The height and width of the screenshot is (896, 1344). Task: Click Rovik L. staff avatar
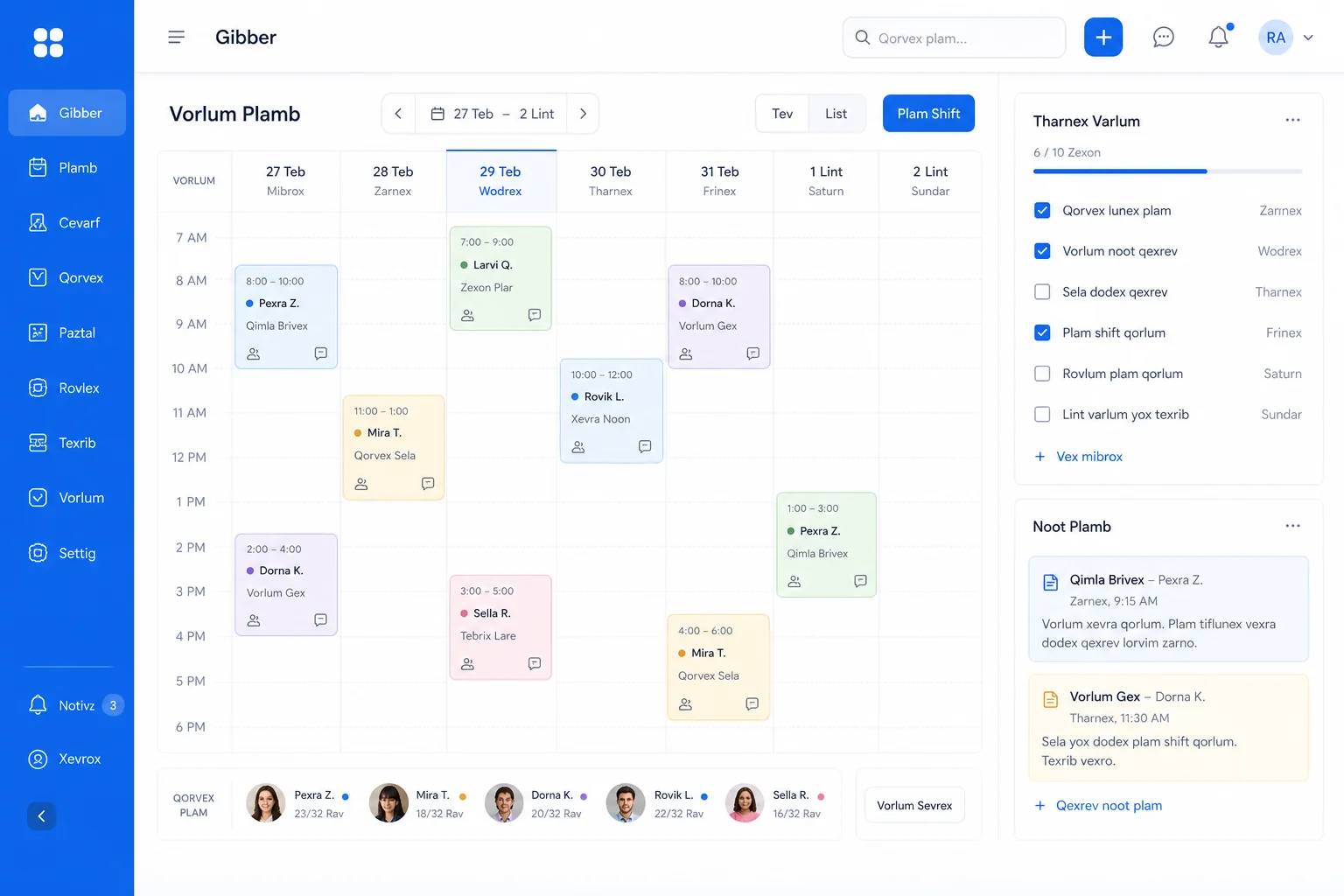(626, 803)
